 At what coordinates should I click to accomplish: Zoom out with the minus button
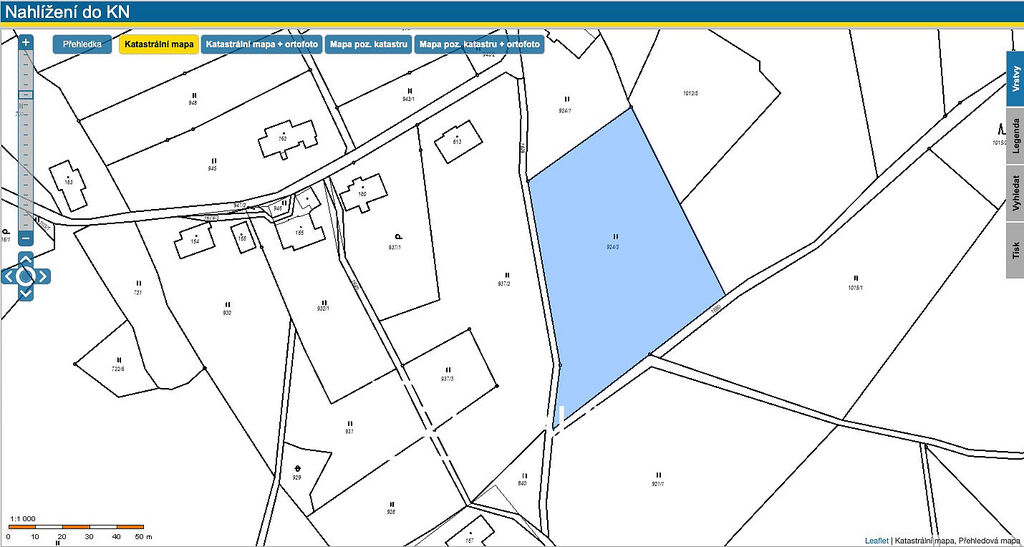pos(26,239)
